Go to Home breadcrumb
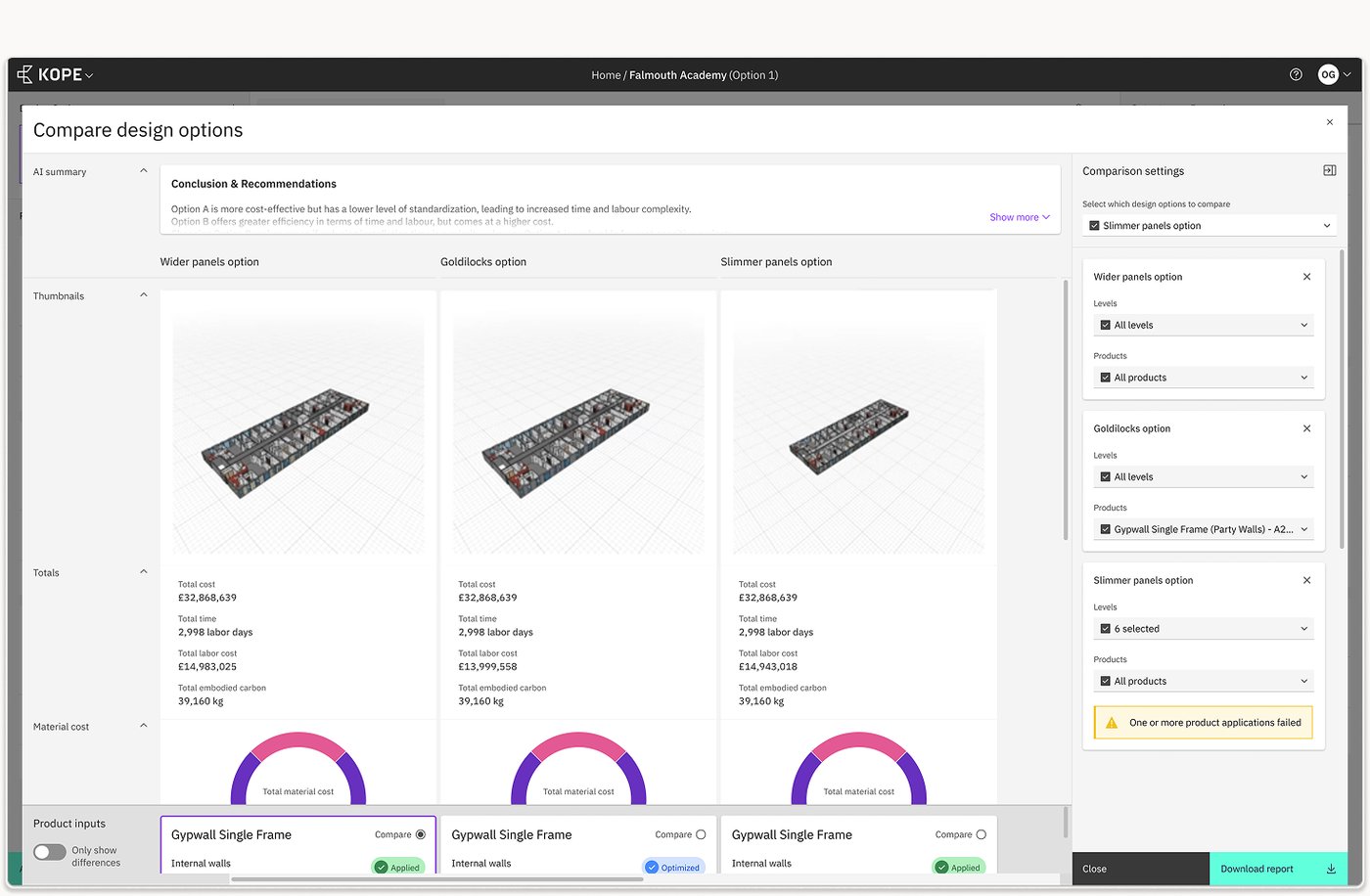 [x=606, y=75]
